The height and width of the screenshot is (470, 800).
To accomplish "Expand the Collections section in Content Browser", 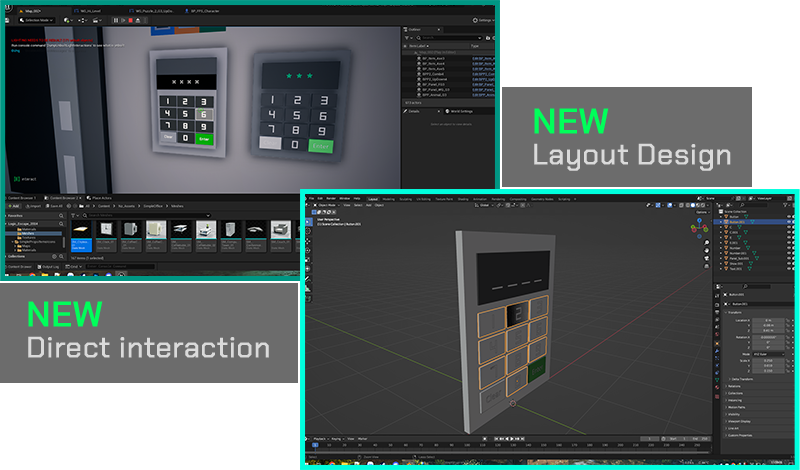I will coord(17,256).
